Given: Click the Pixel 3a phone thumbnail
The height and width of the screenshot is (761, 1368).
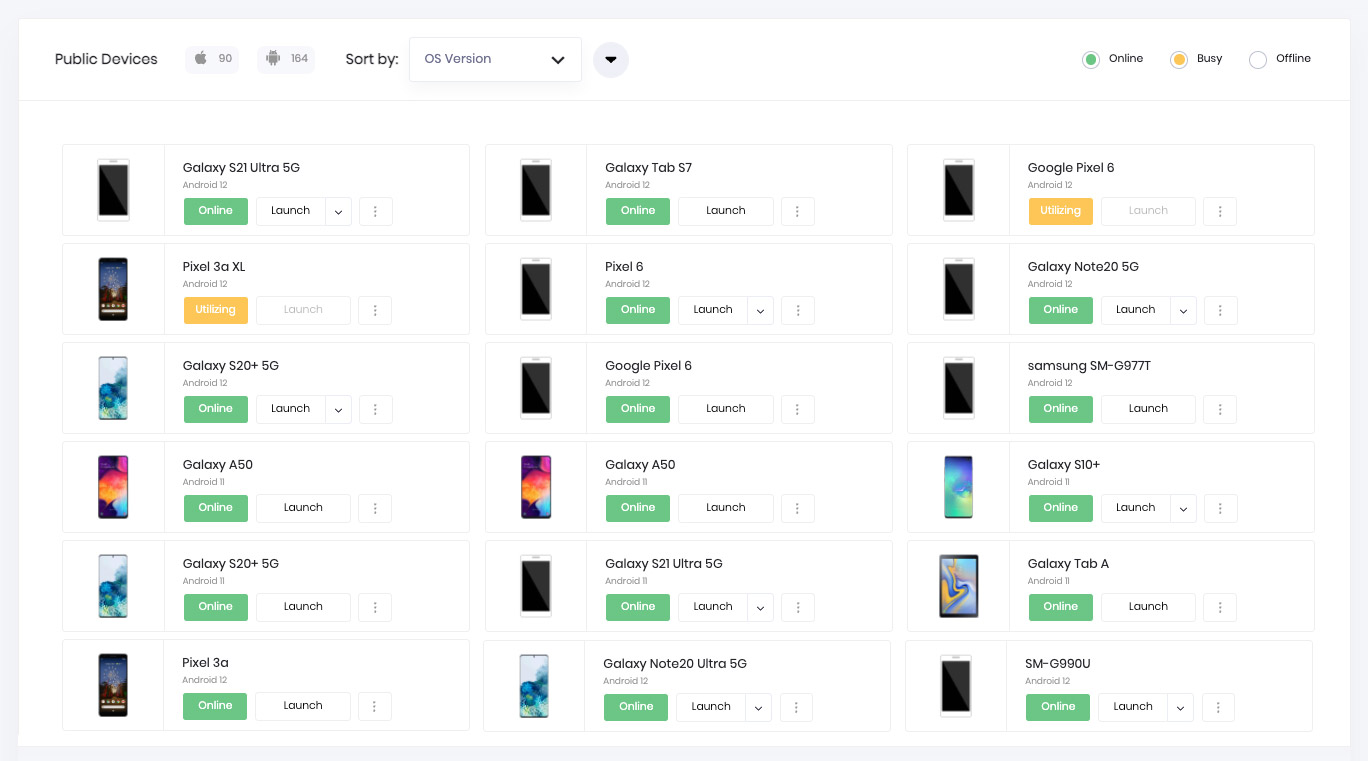Looking at the screenshot, I should [113, 685].
